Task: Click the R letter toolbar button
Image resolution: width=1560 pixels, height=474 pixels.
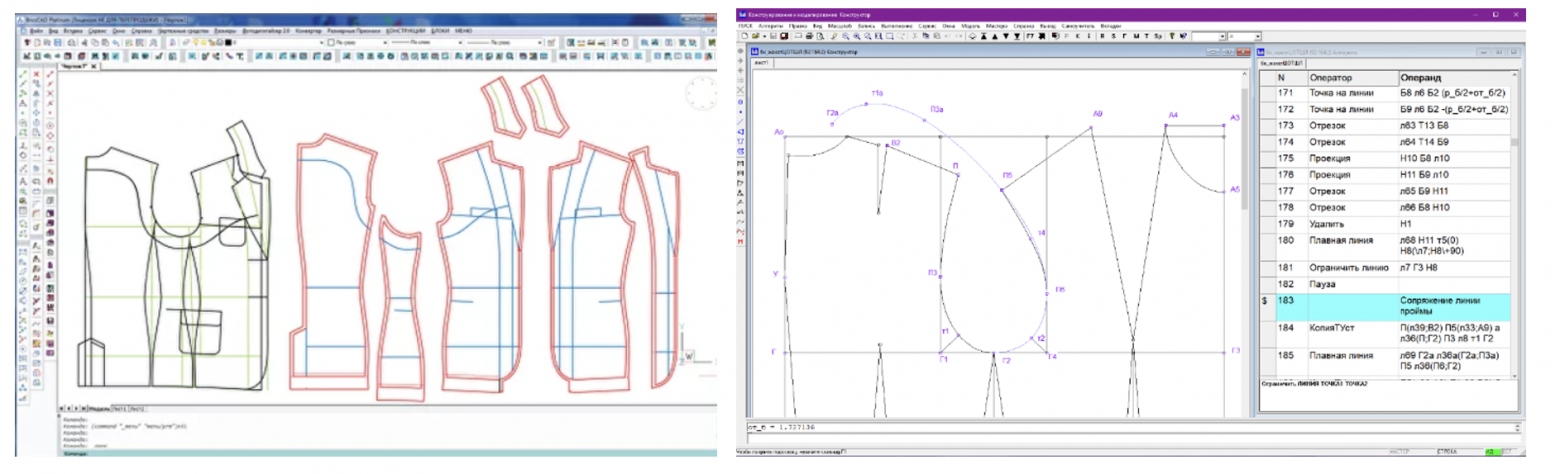Action: 1102,36
